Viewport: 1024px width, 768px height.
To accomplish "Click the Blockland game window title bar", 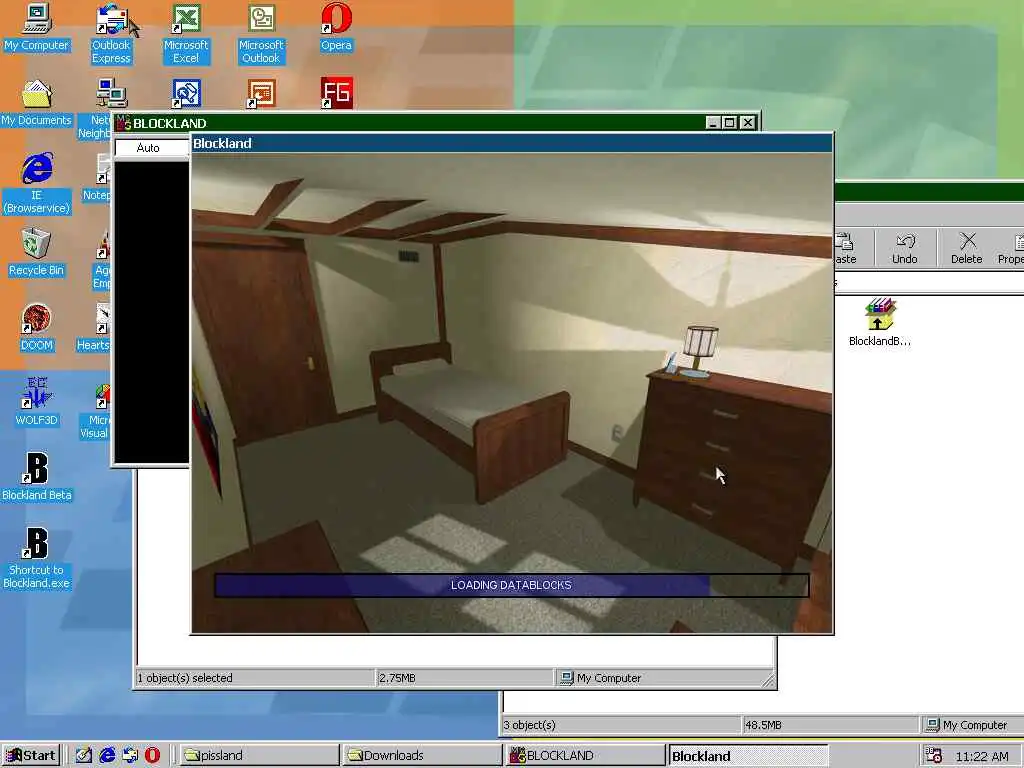I will click(x=512, y=143).
